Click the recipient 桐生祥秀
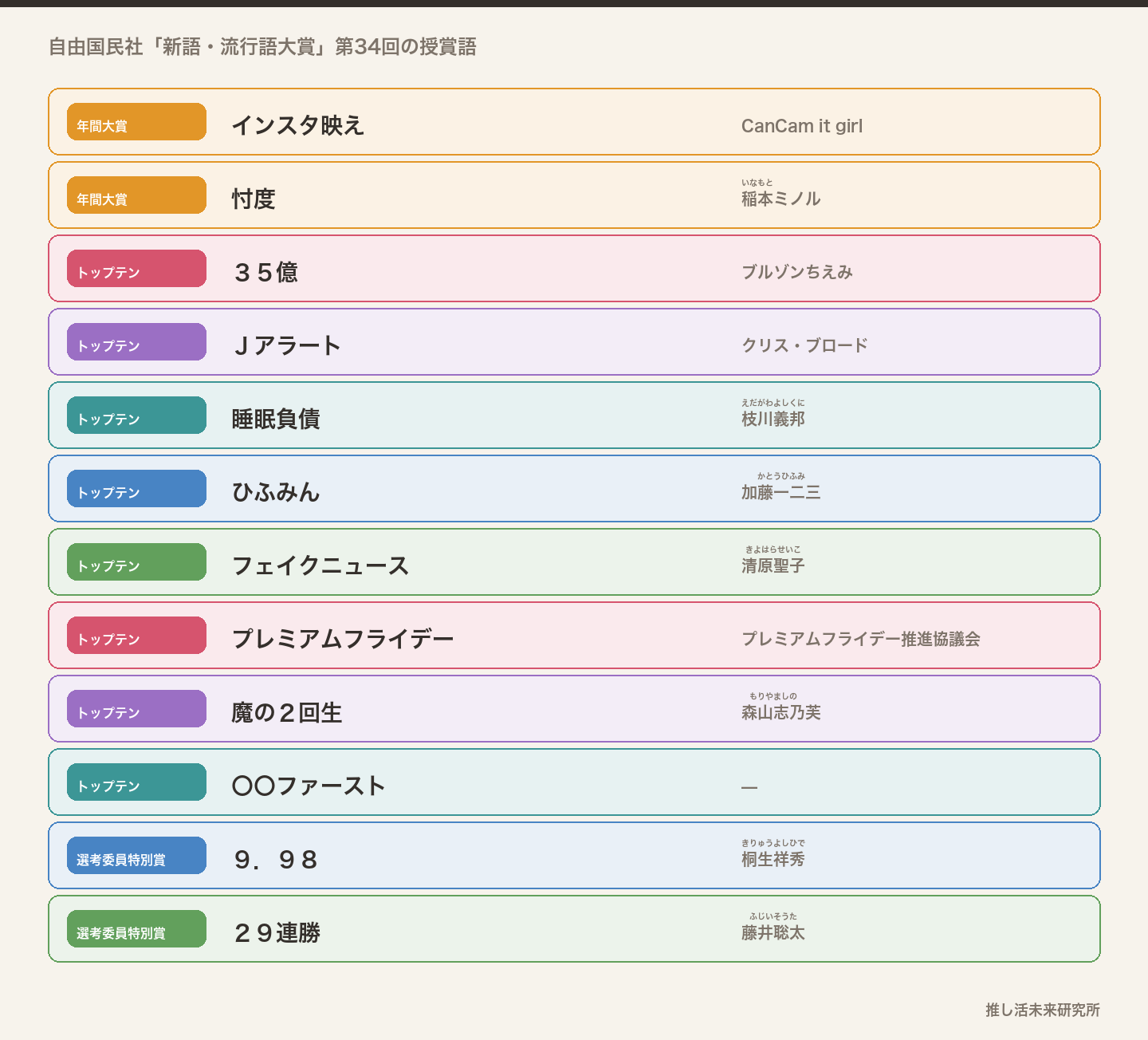The image size is (1148, 1040). [x=773, y=859]
